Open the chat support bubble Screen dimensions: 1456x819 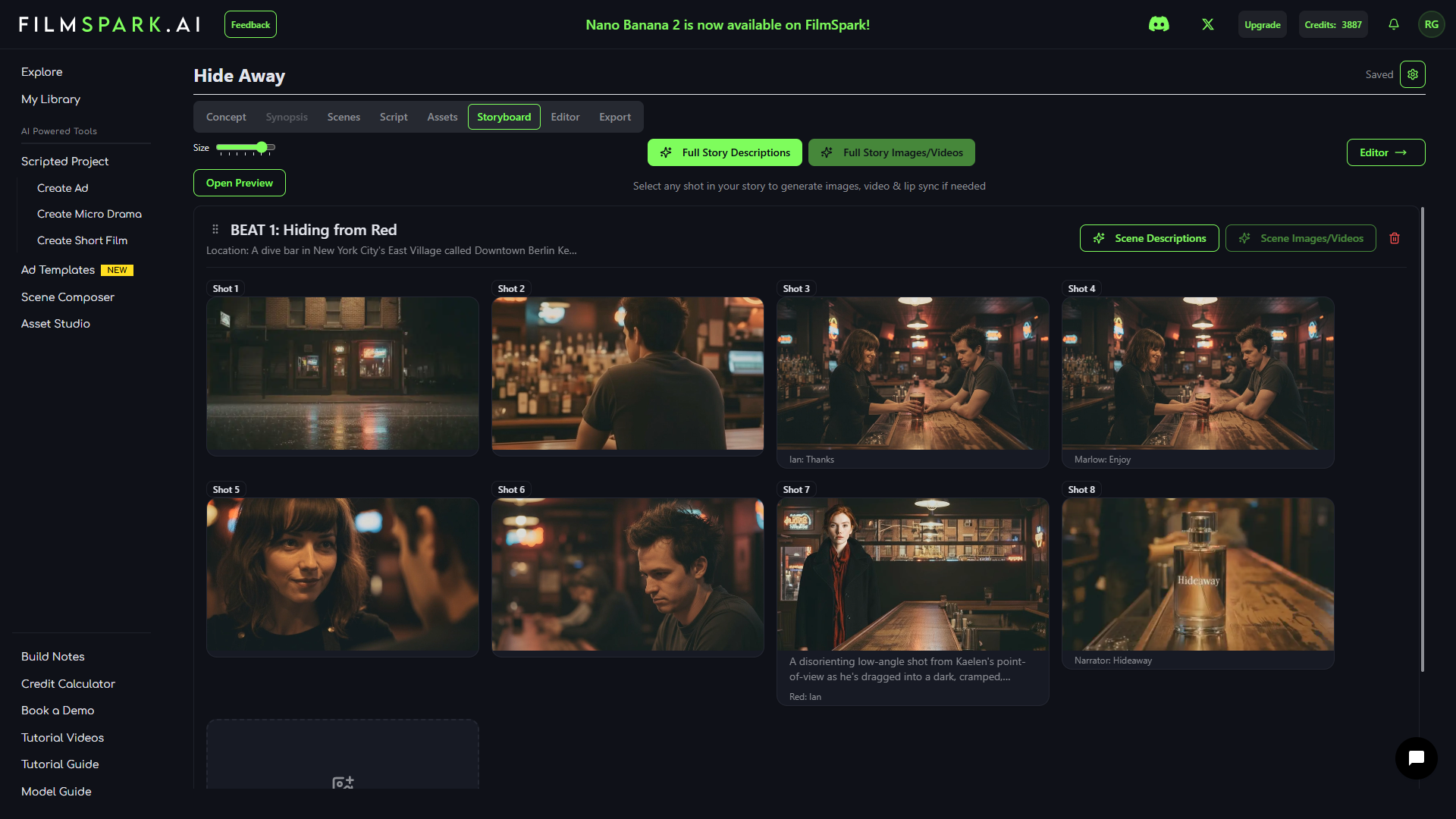pos(1417,758)
